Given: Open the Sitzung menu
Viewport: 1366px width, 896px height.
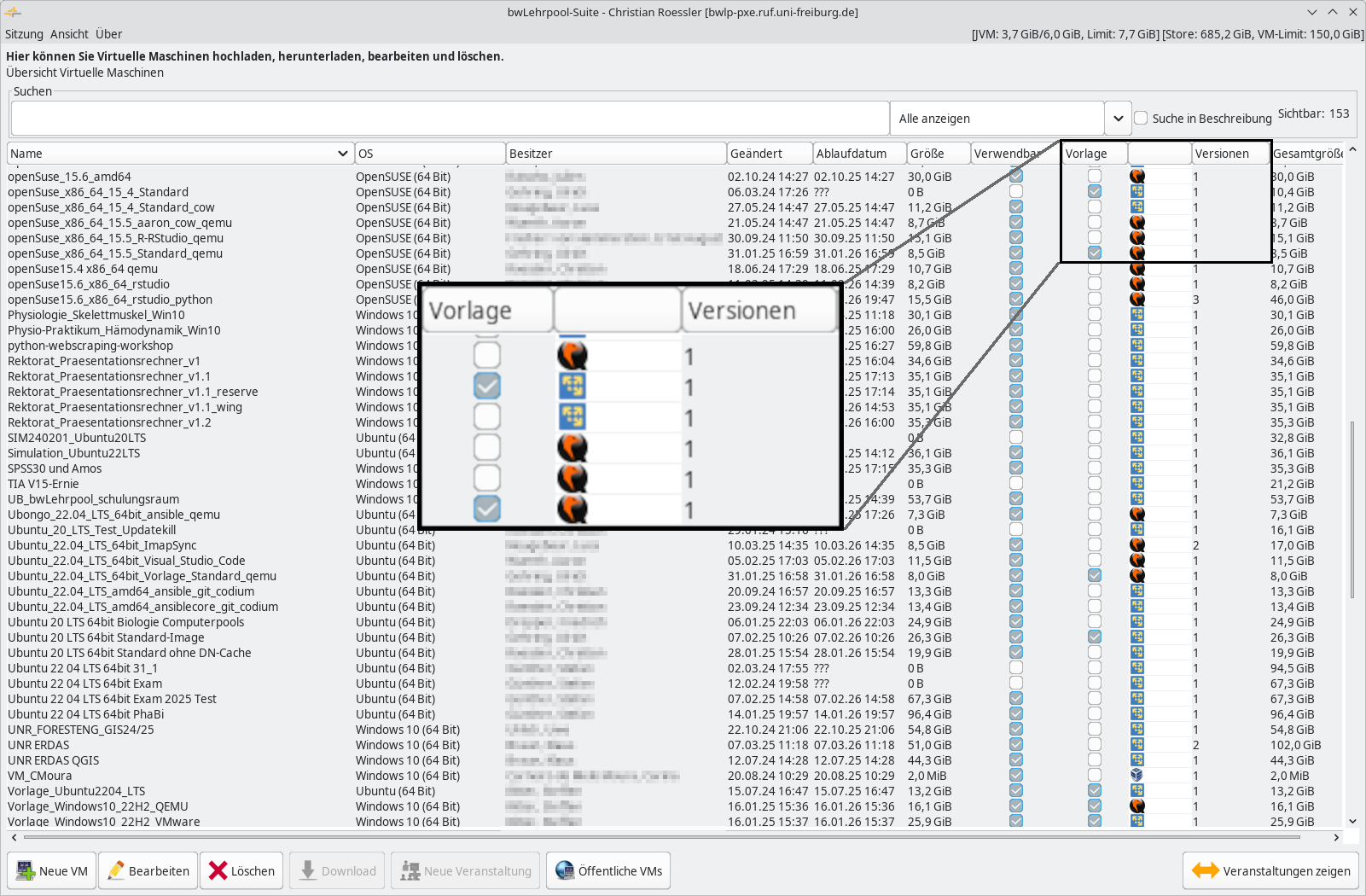Looking at the screenshot, I should point(24,34).
